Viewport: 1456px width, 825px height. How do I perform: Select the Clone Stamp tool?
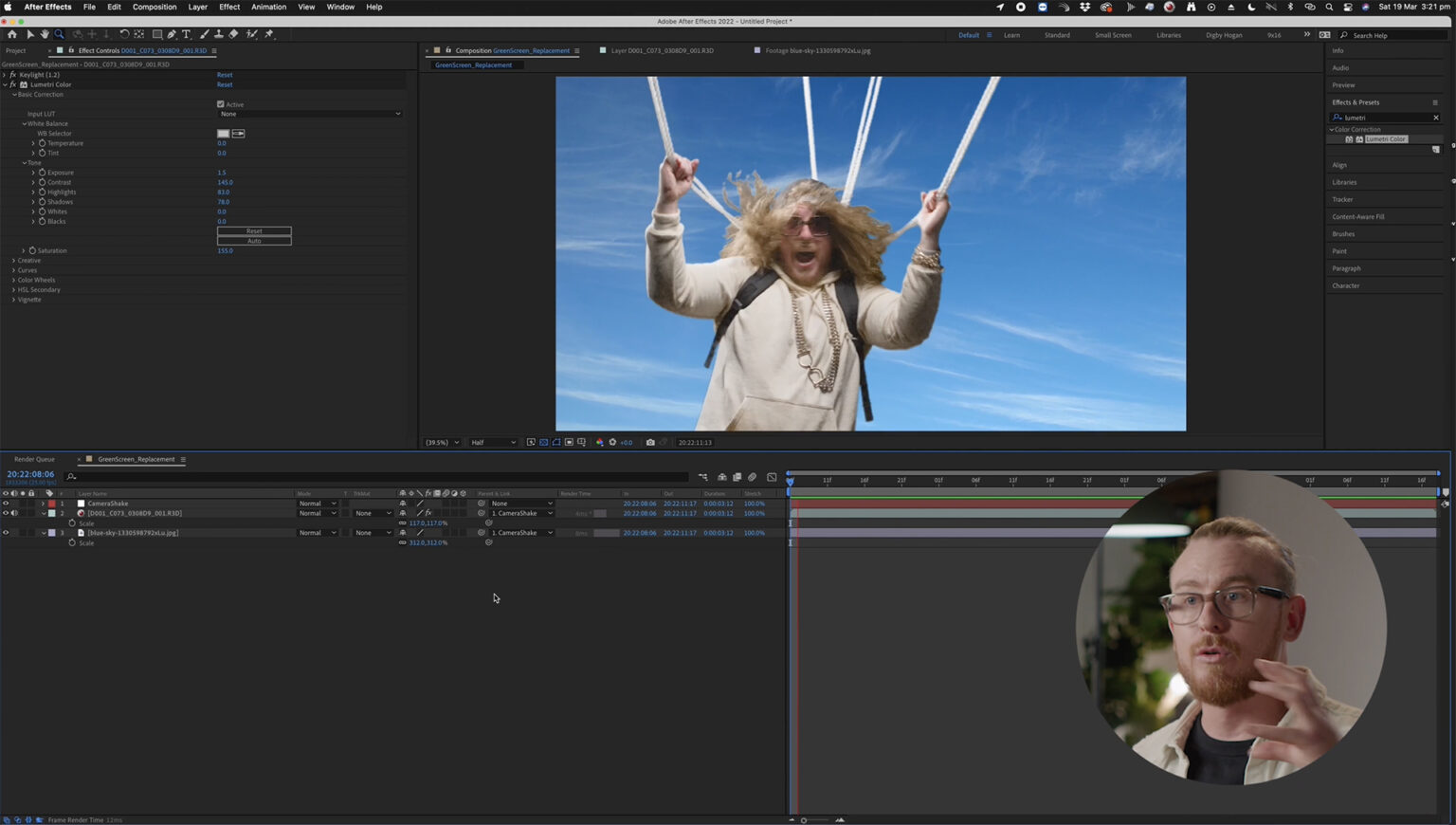point(219,34)
